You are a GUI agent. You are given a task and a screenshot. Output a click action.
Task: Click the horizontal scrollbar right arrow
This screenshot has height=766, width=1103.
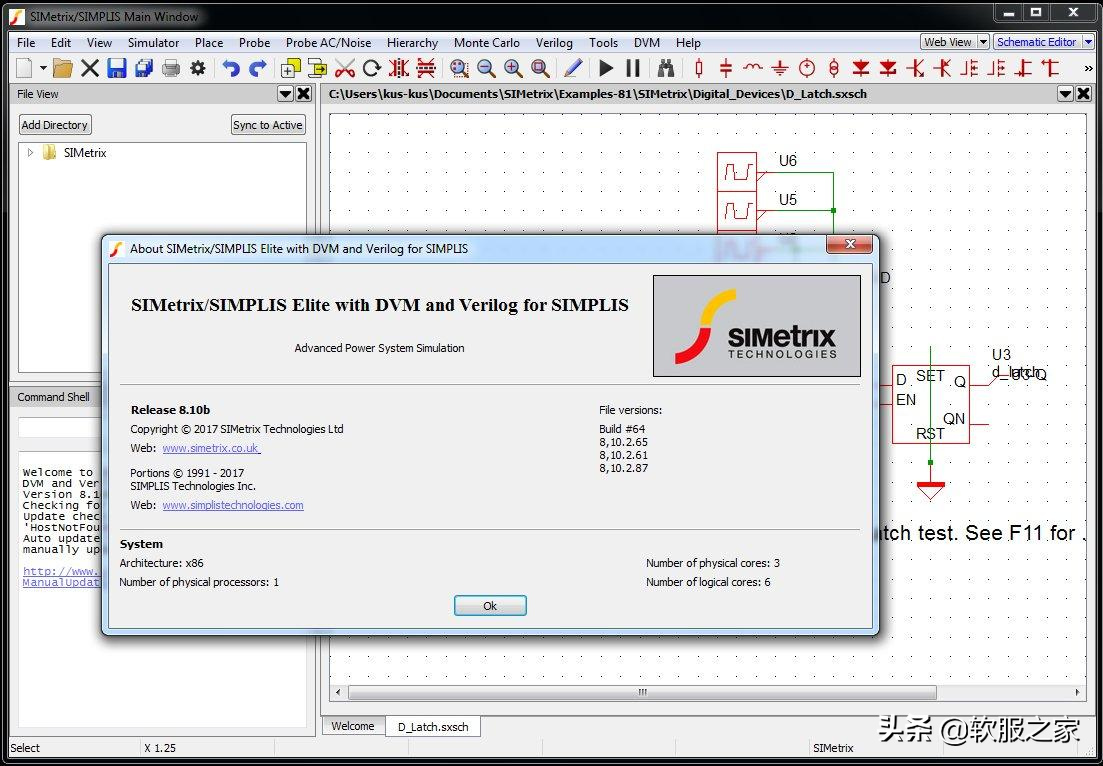1078,692
